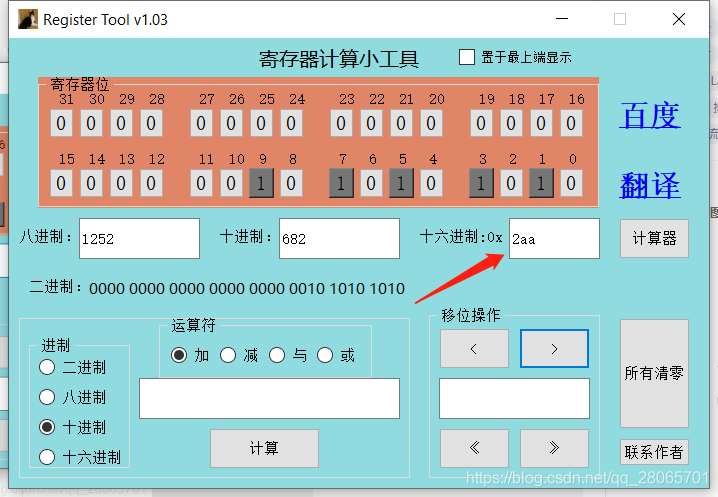Viewport: 718px width, 497px height.
Task: Toggle register bit 22
Action: coord(371,123)
